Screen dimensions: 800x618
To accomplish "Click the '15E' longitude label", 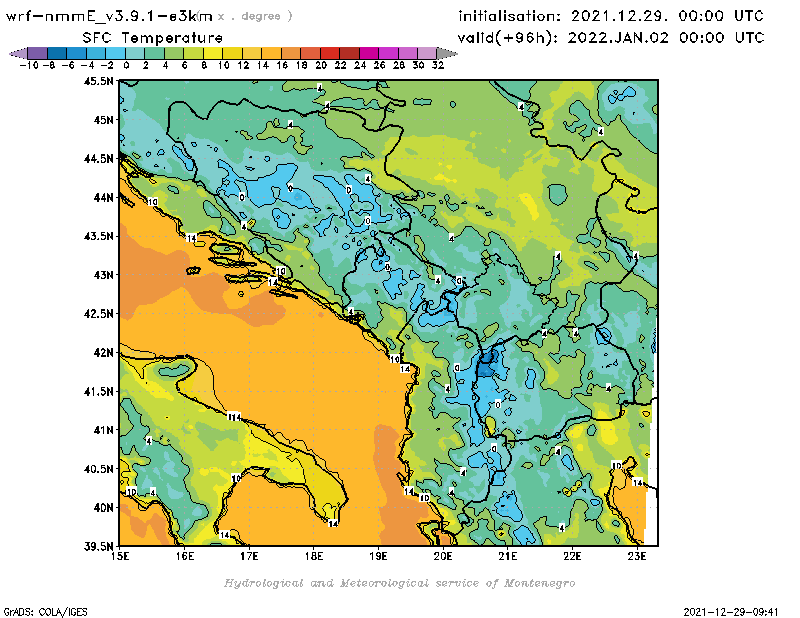I will pyautogui.click(x=120, y=556).
